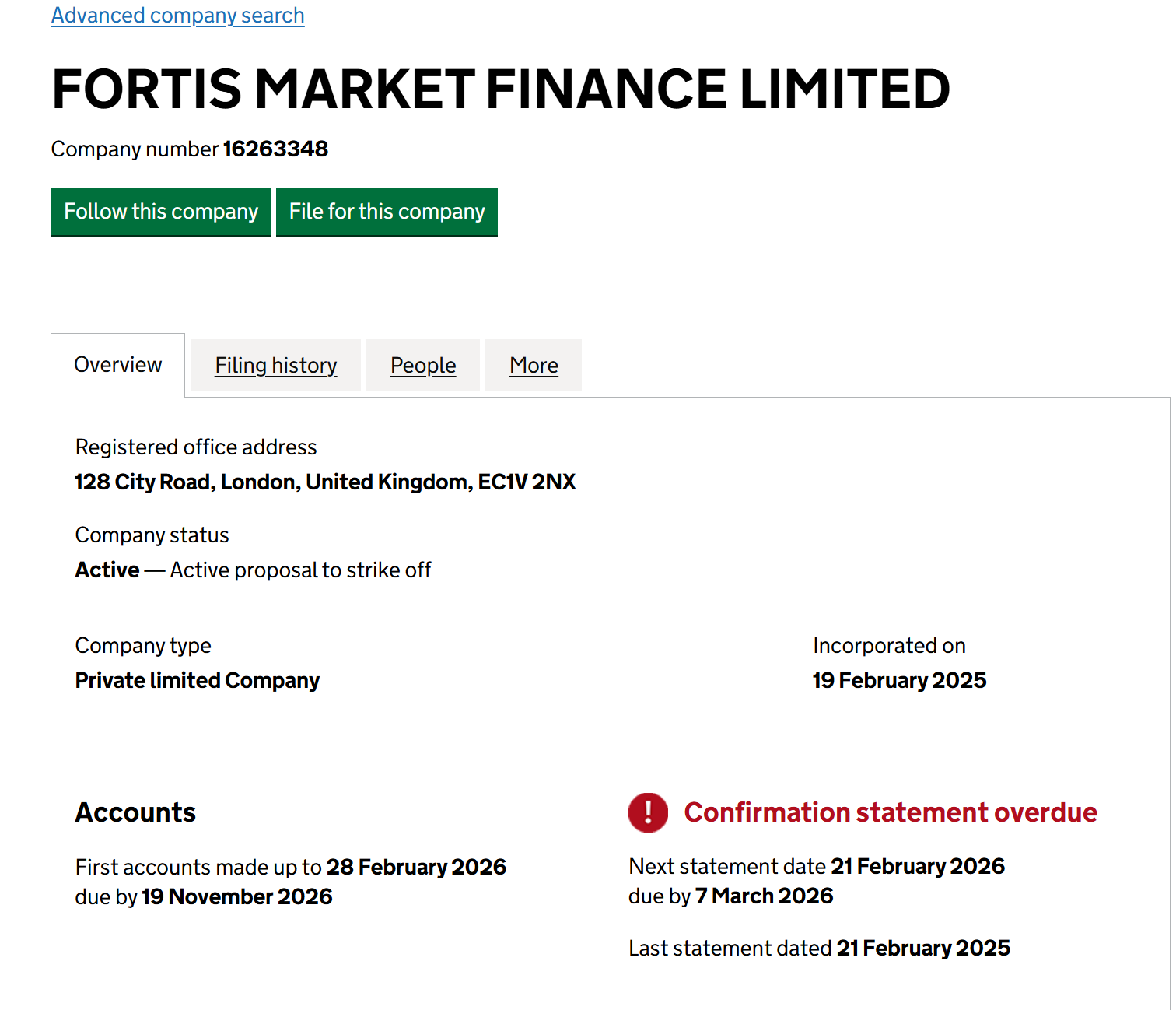The height and width of the screenshot is (1010, 1176).
Task: Click the red overdue warning exclamation icon
Action: 648,812
